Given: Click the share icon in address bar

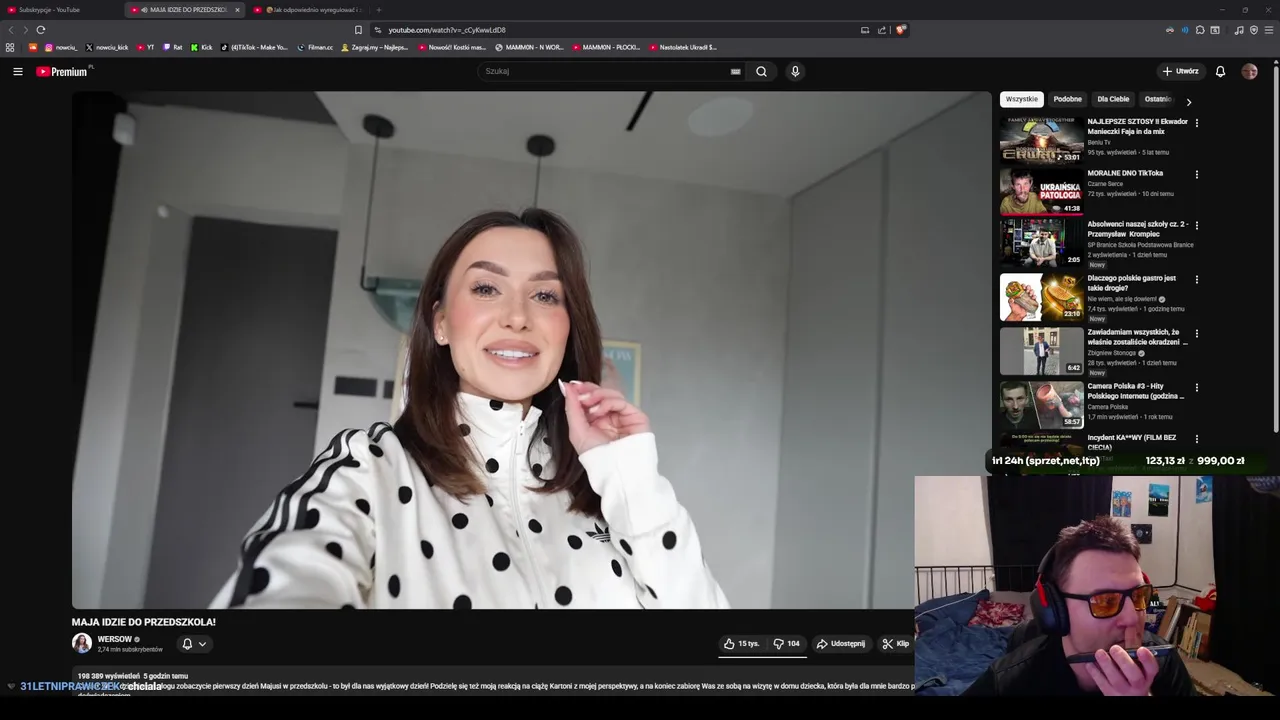Looking at the screenshot, I should click(x=882, y=30).
